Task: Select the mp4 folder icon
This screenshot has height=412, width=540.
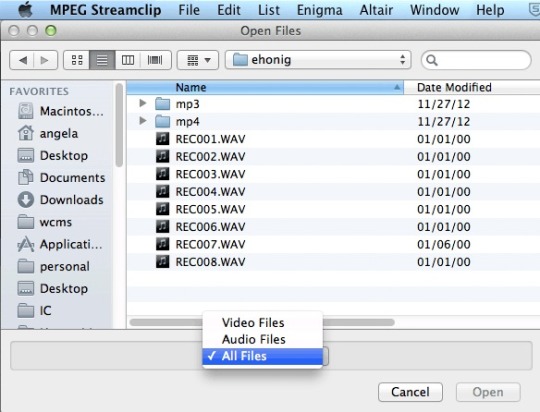Action: [x=162, y=121]
